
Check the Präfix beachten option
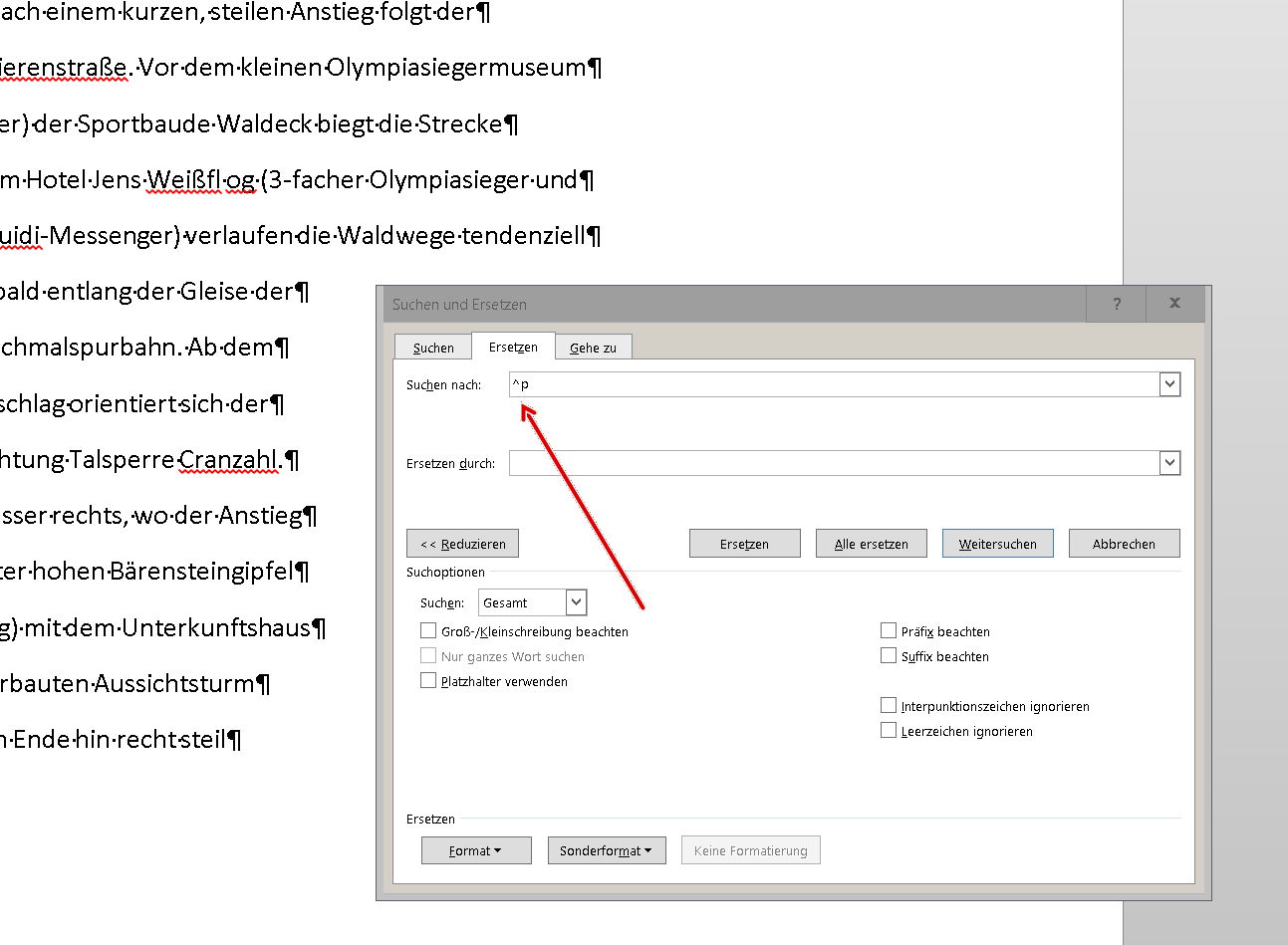[889, 630]
